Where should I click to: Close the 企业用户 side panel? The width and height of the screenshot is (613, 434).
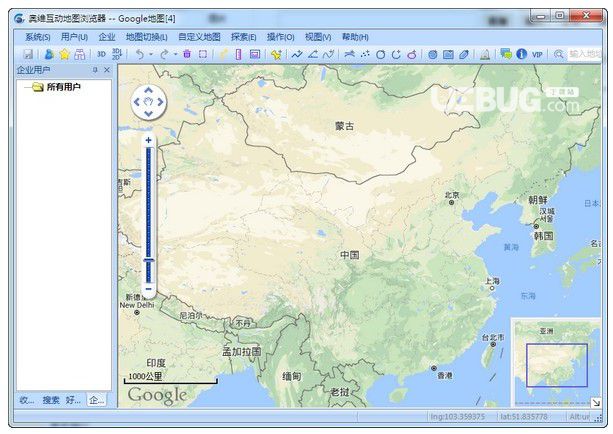click(107, 70)
